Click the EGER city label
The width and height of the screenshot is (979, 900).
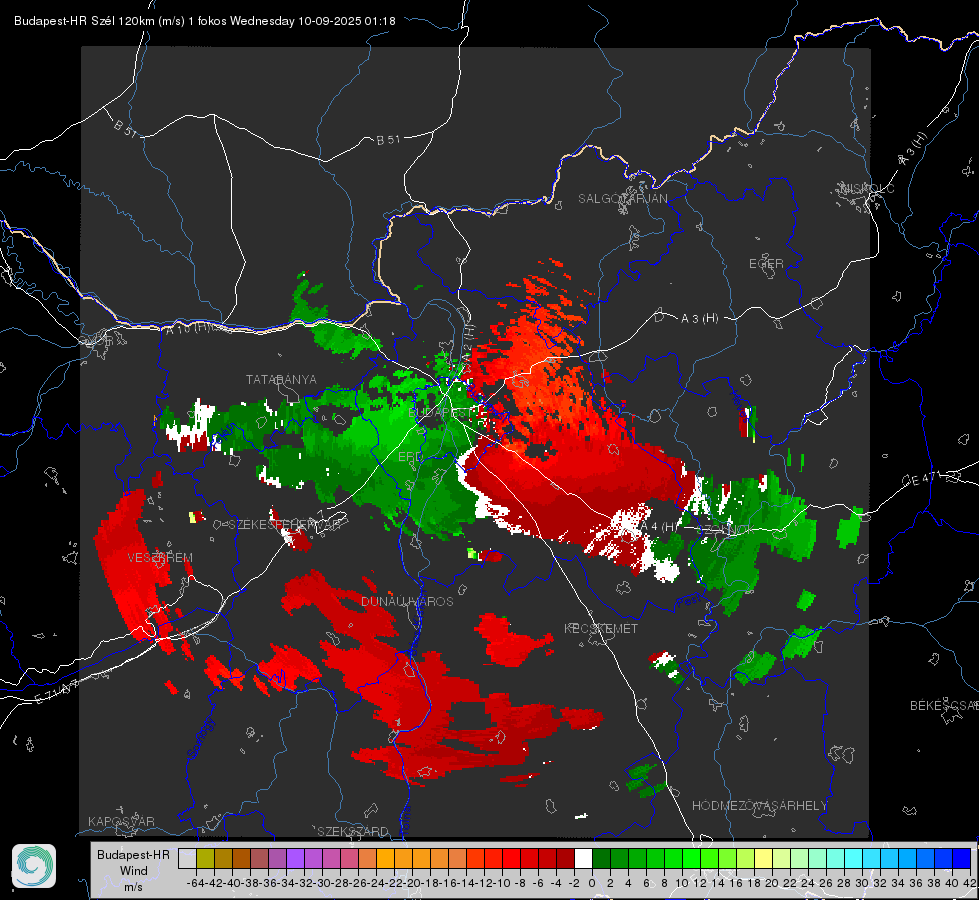coord(766,264)
